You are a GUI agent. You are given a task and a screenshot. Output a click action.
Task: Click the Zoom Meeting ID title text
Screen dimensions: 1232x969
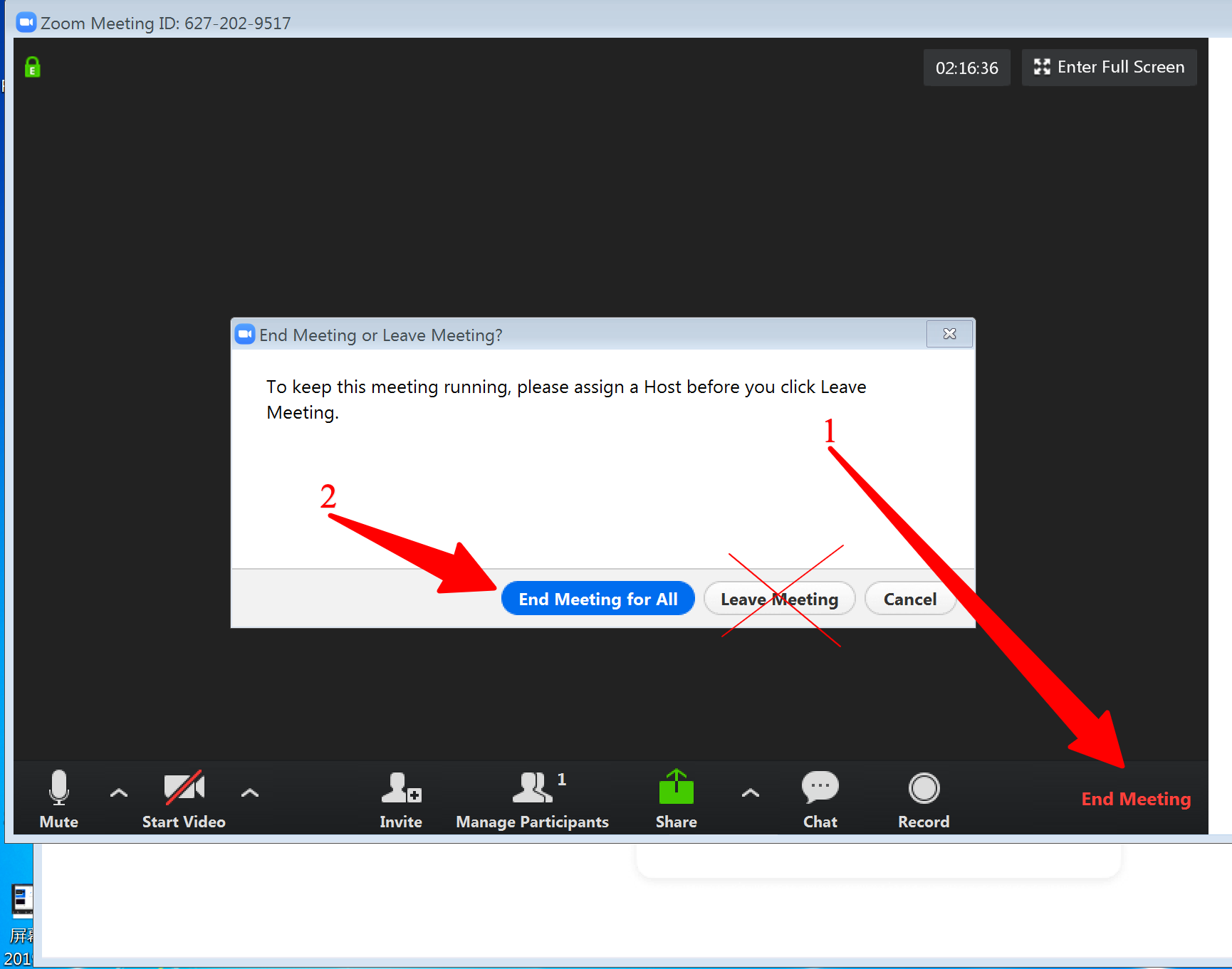(x=166, y=23)
